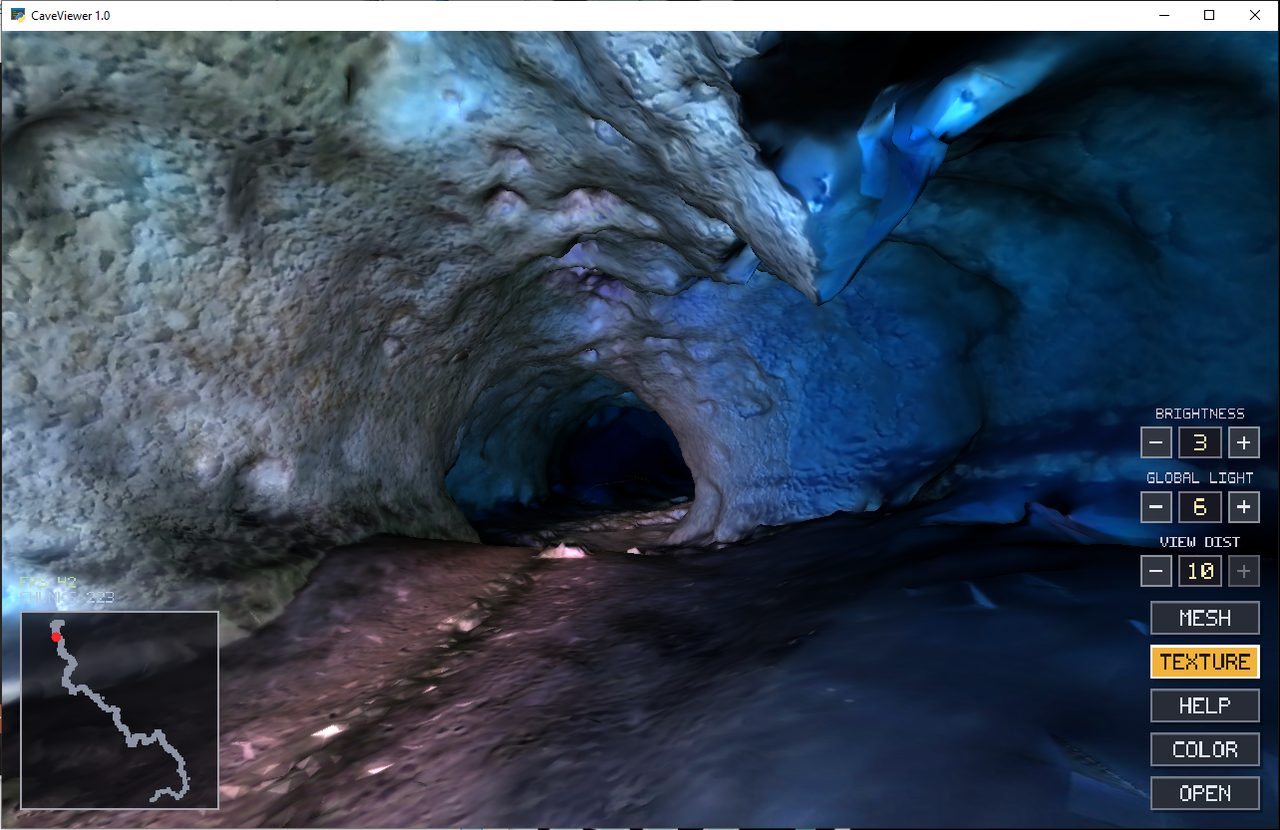Viewport: 1280px width, 830px height.
Task: Click OPEN to load a cave file
Action: [x=1205, y=793]
